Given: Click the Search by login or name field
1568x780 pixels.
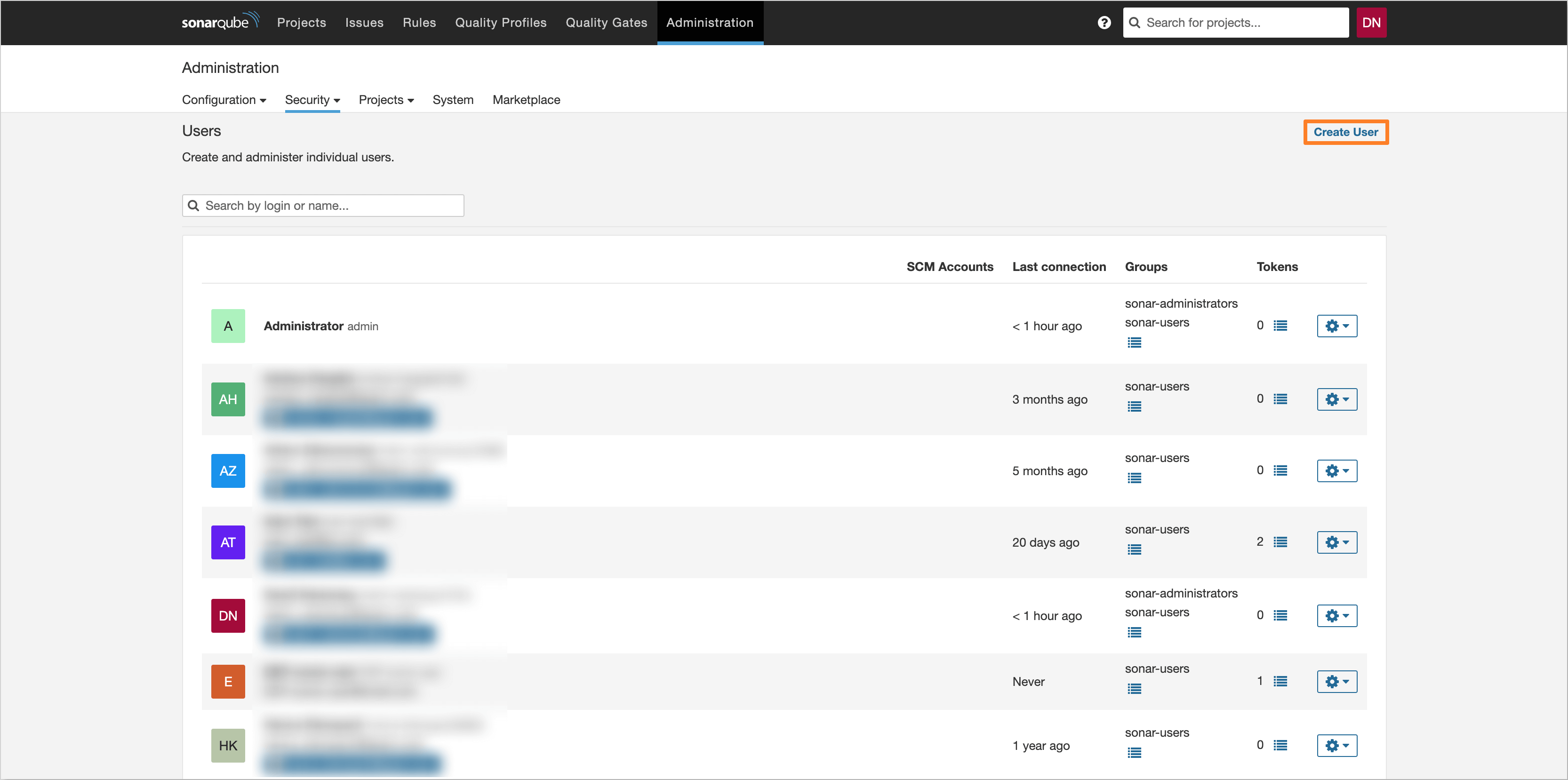Looking at the screenshot, I should coord(323,205).
